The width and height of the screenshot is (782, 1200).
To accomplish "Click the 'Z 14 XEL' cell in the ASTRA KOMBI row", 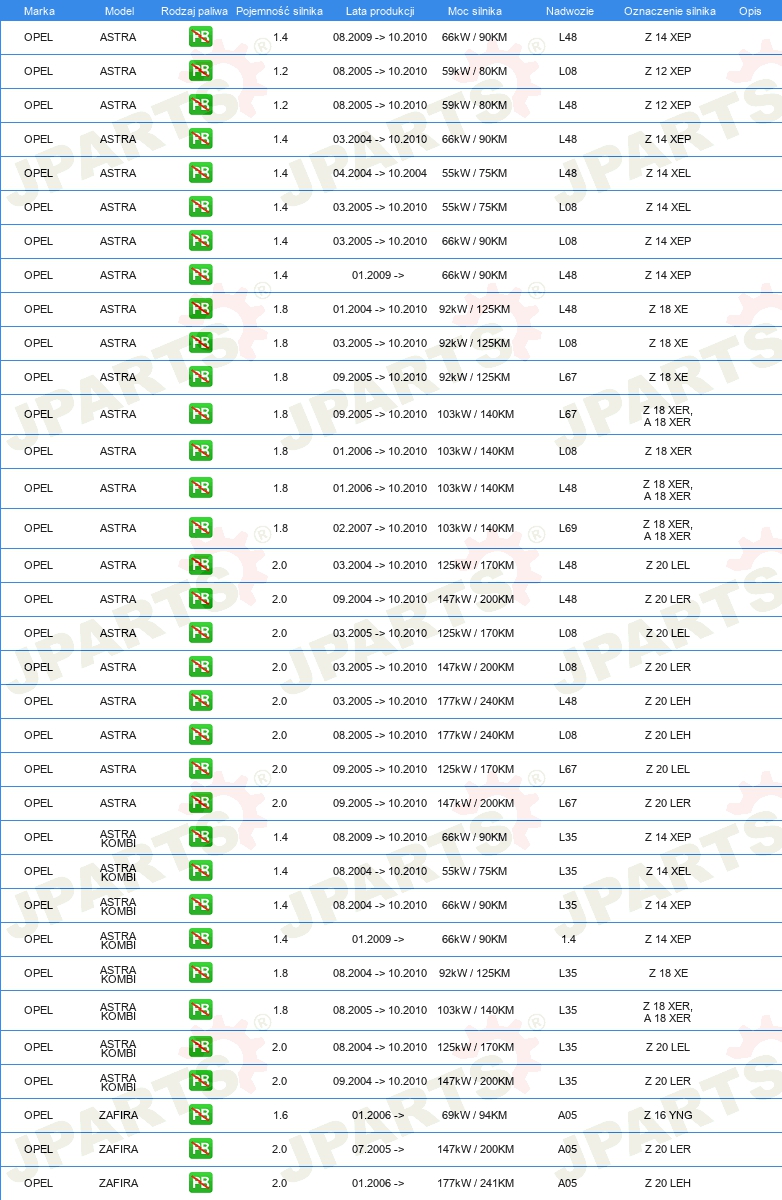I will pyautogui.click(x=668, y=871).
